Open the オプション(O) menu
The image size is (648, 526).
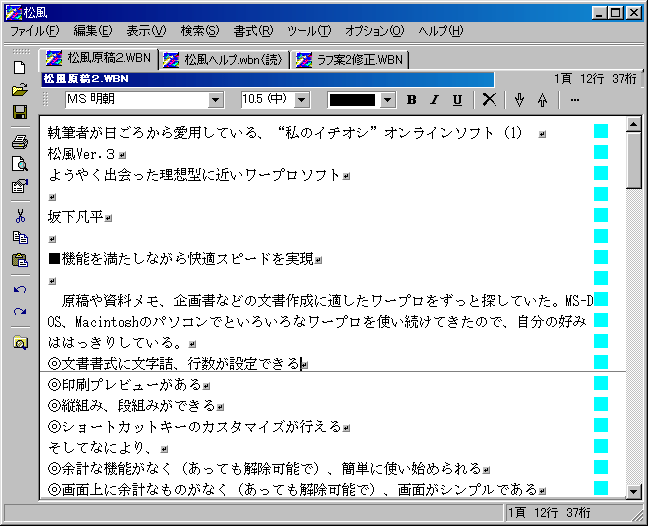pos(374,31)
